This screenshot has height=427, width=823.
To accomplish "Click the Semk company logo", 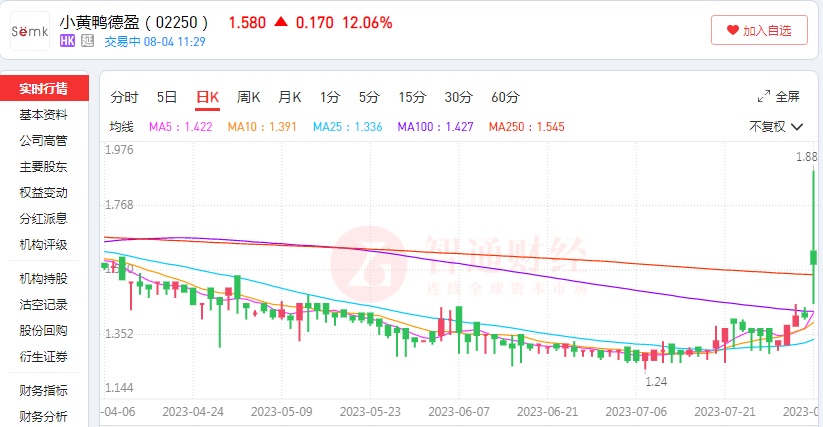I will tap(30, 31).
